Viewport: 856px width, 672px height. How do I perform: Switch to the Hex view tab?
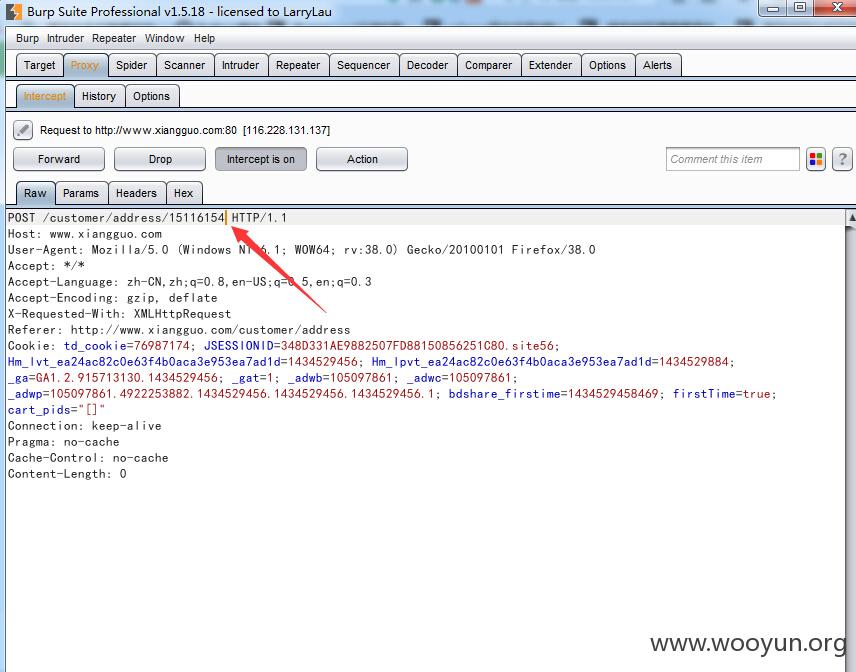point(183,193)
